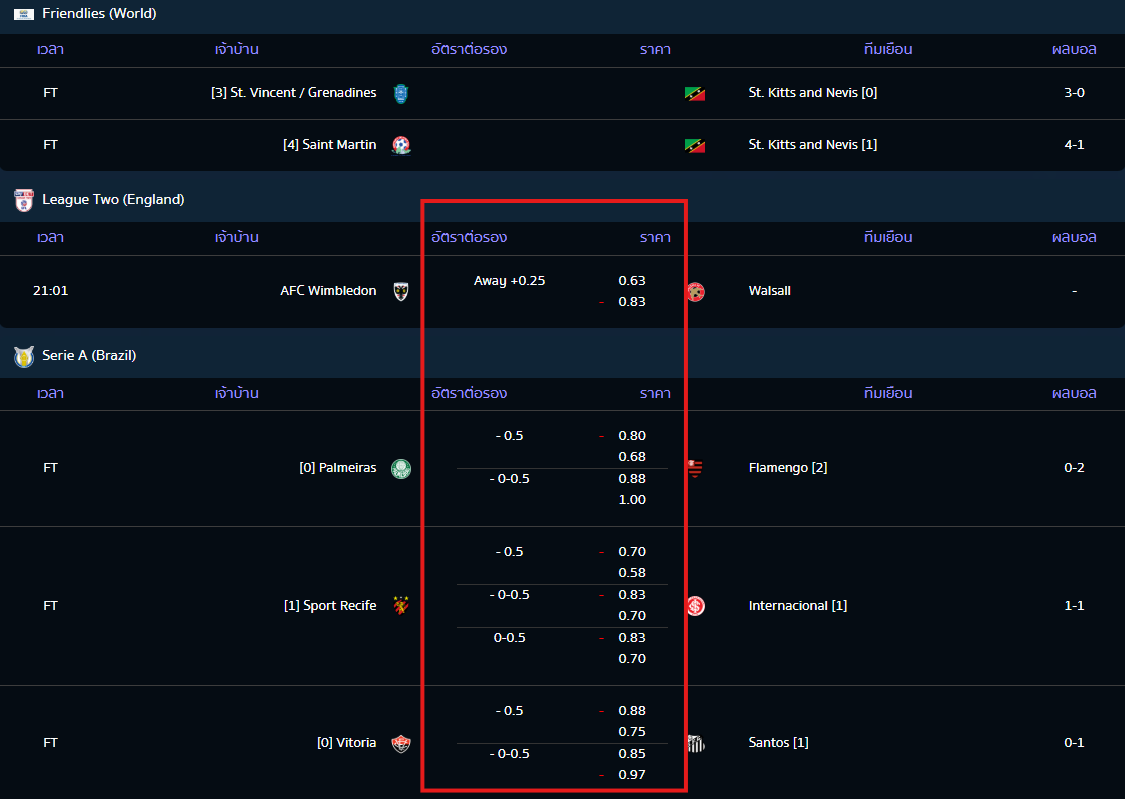Open the Friendlies (World) league header
This screenshot has height=799, width=1125.
tap(562, 14)
